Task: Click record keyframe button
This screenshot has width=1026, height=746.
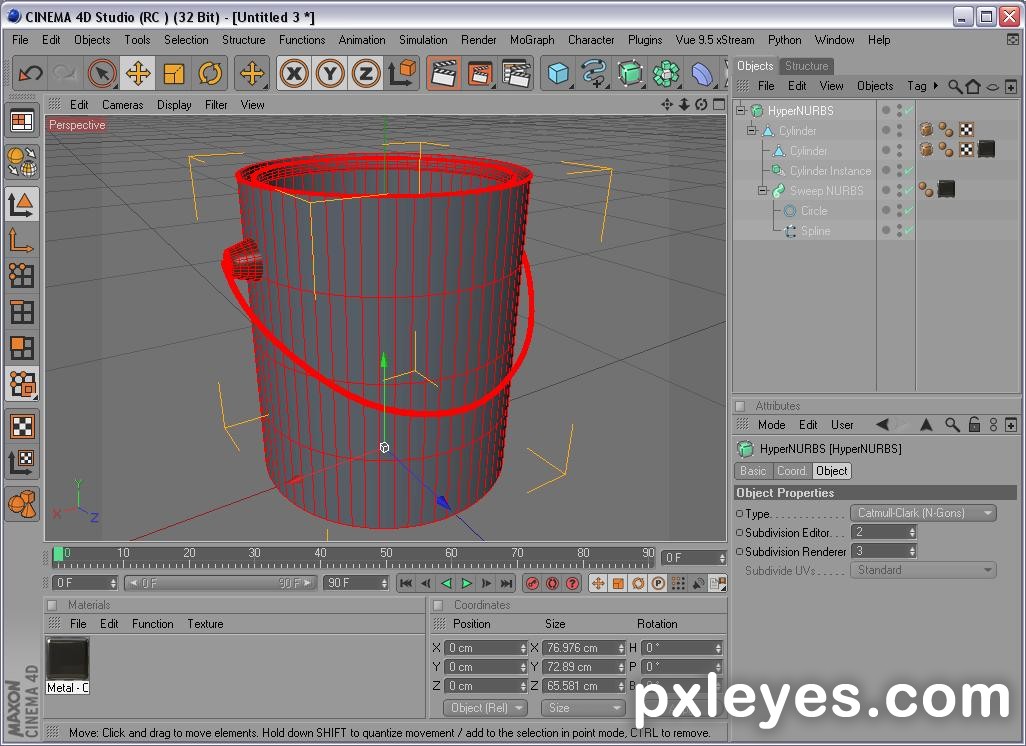Action: pos(533,583)
